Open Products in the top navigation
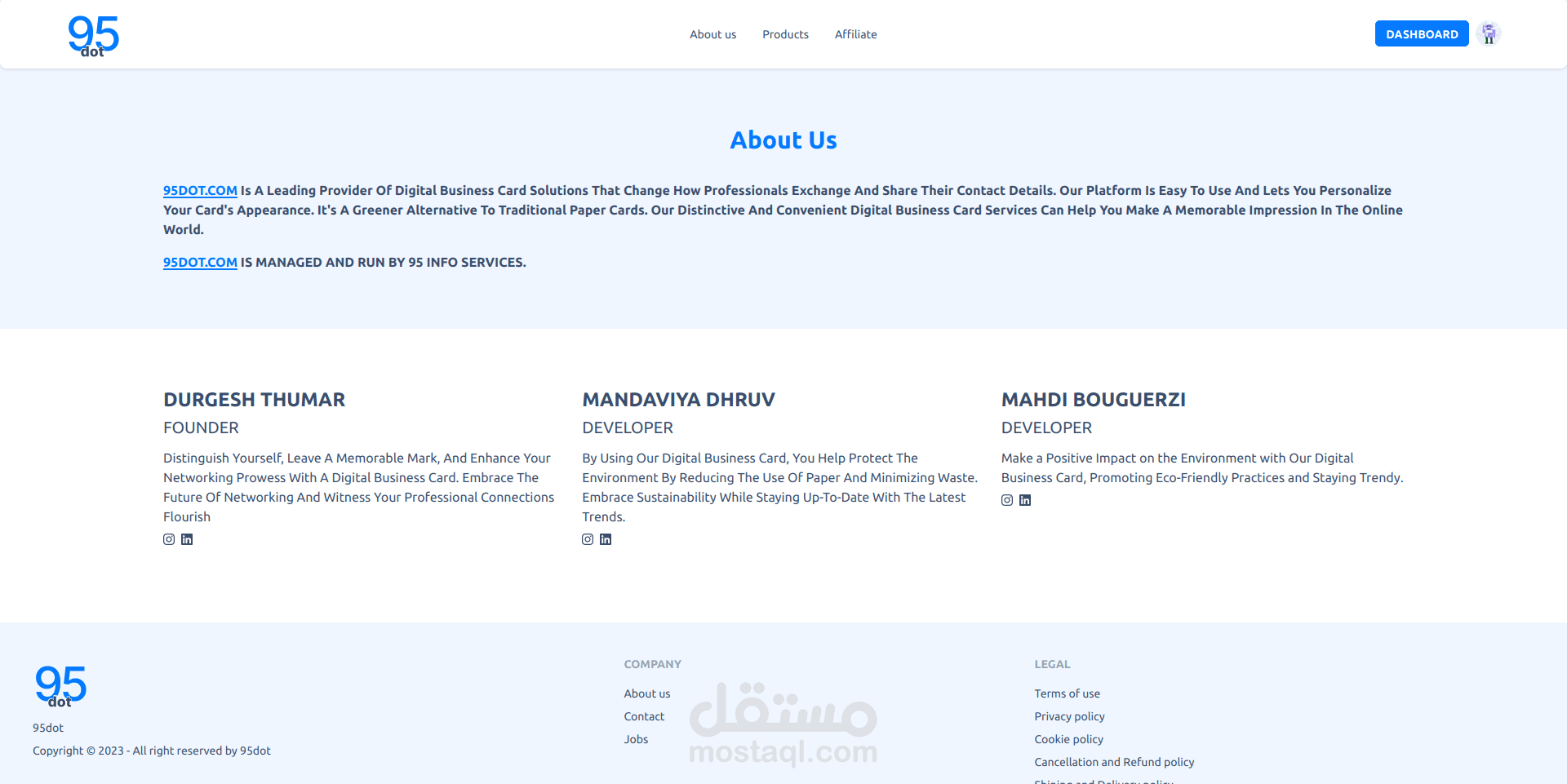Viewport: 1567px width, 784px height. coord(785,34)
